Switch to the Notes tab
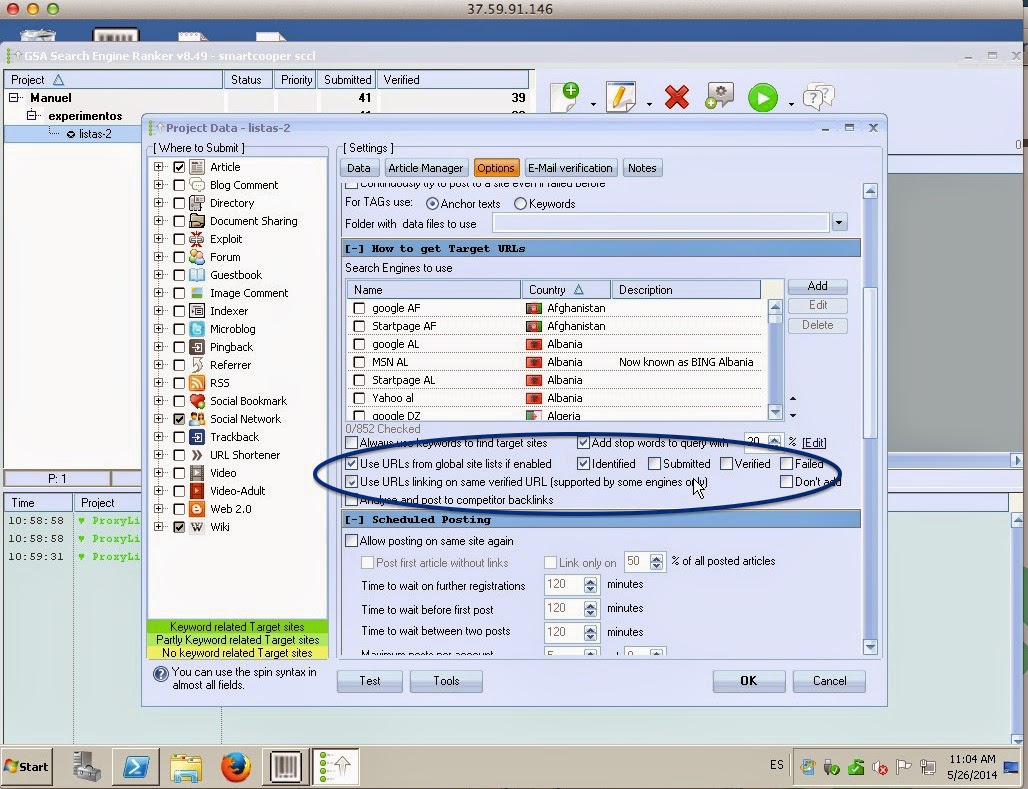The height and width of the screenshot is (789, 1028). click(642, 168)
